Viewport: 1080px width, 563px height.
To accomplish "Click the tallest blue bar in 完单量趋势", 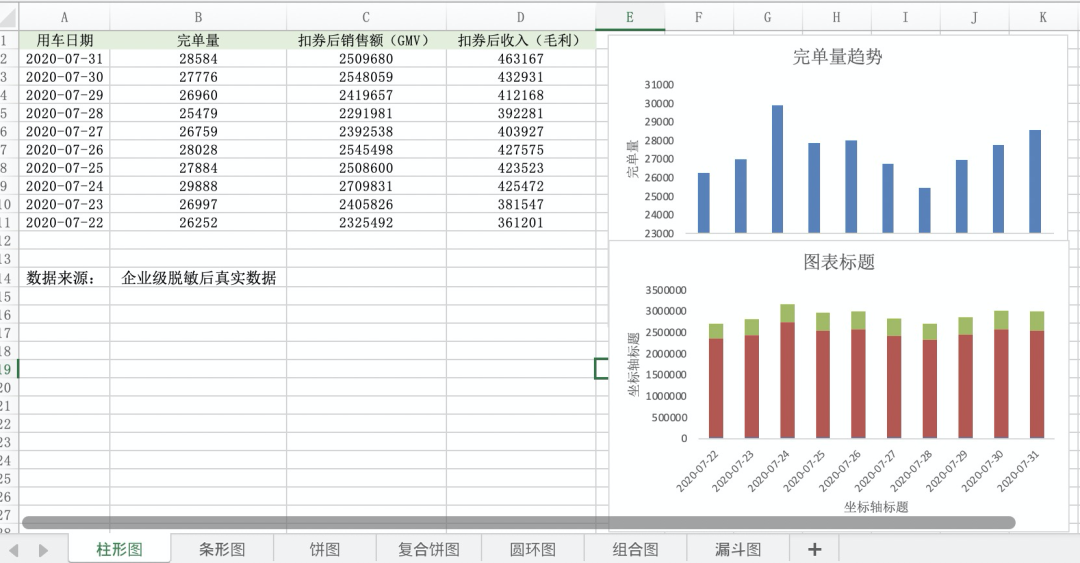I will point(777,169).
